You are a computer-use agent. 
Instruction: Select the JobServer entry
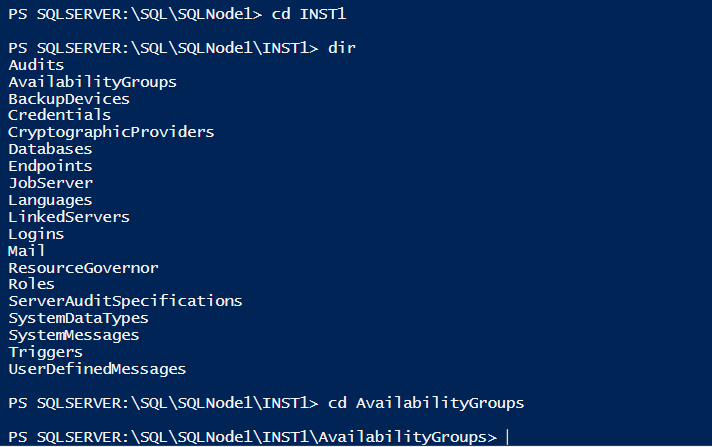tap(50, 183)
